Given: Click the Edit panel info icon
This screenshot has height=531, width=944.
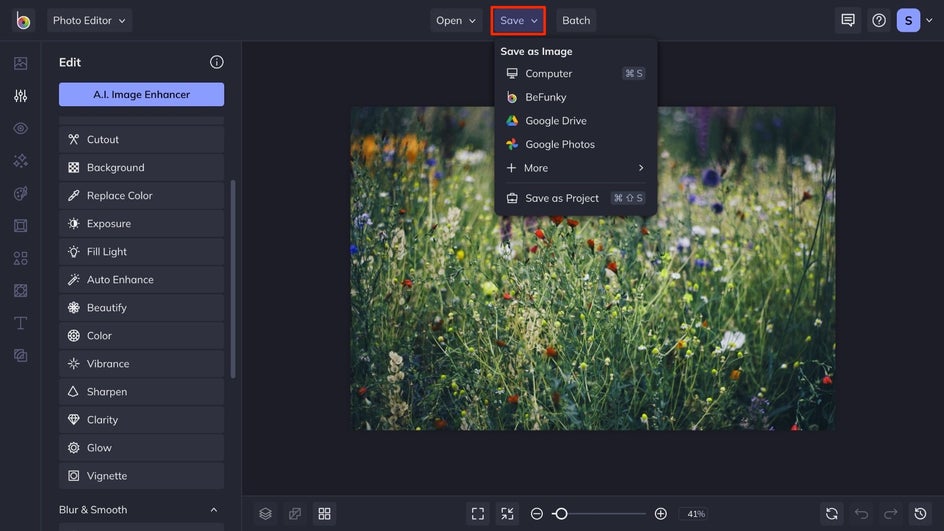Looking at the screenshot, I should tap(217, 62).
